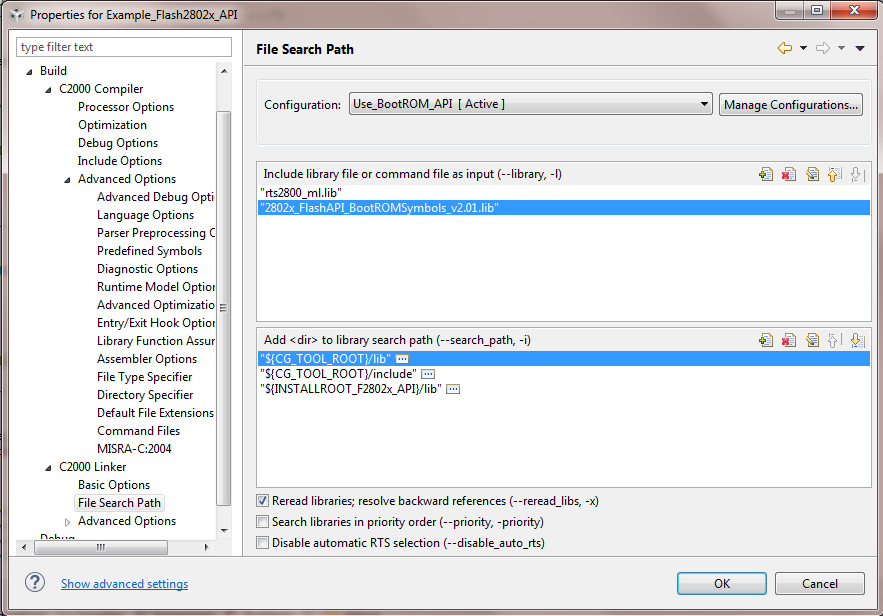The width and height of the screenshot is (883, 616).
Task: Open the Show advanced settings link
Action: pyautogui.click(x=124, y=584)
